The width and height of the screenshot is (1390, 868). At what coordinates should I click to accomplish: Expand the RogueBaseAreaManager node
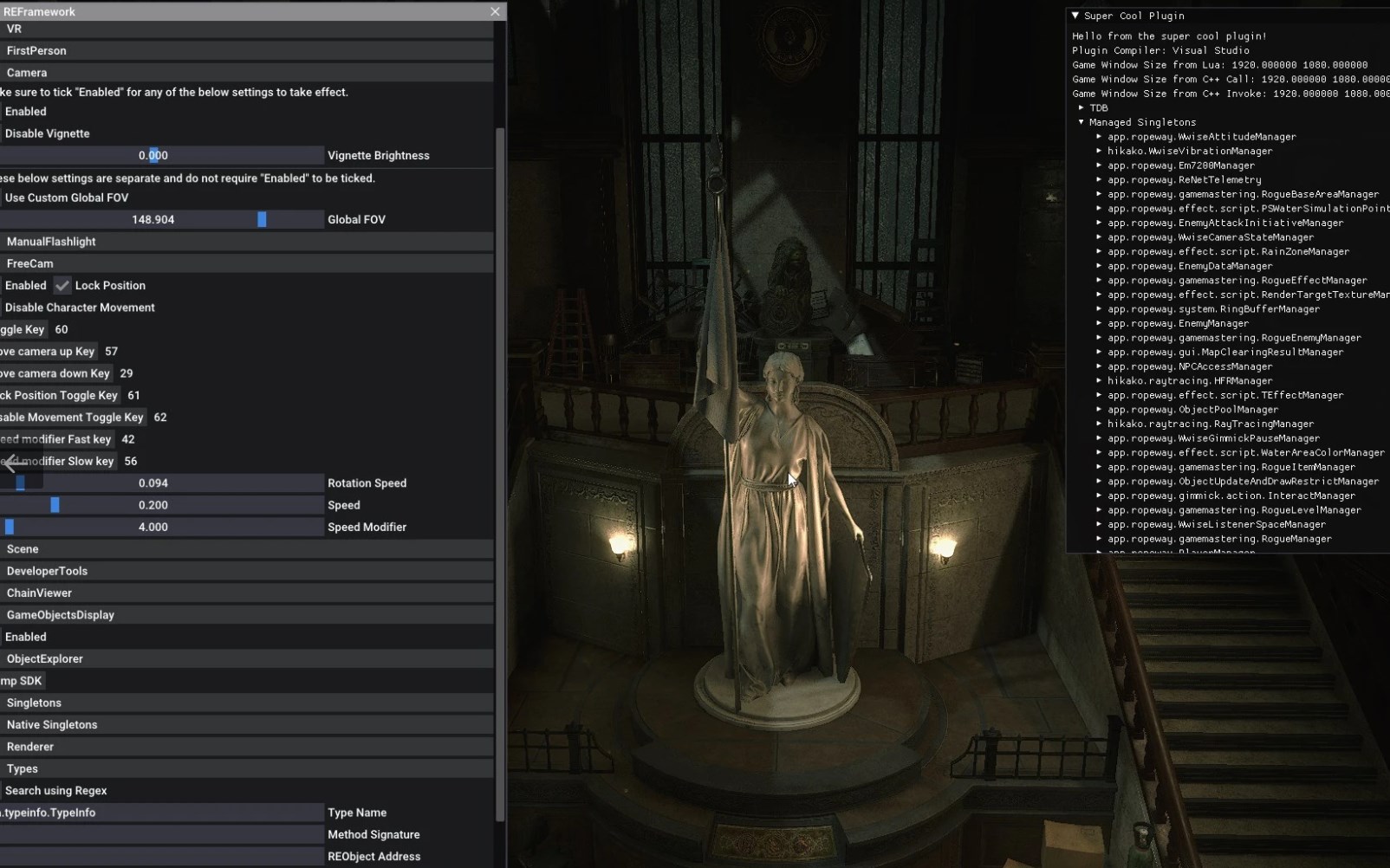point(1099,194)
